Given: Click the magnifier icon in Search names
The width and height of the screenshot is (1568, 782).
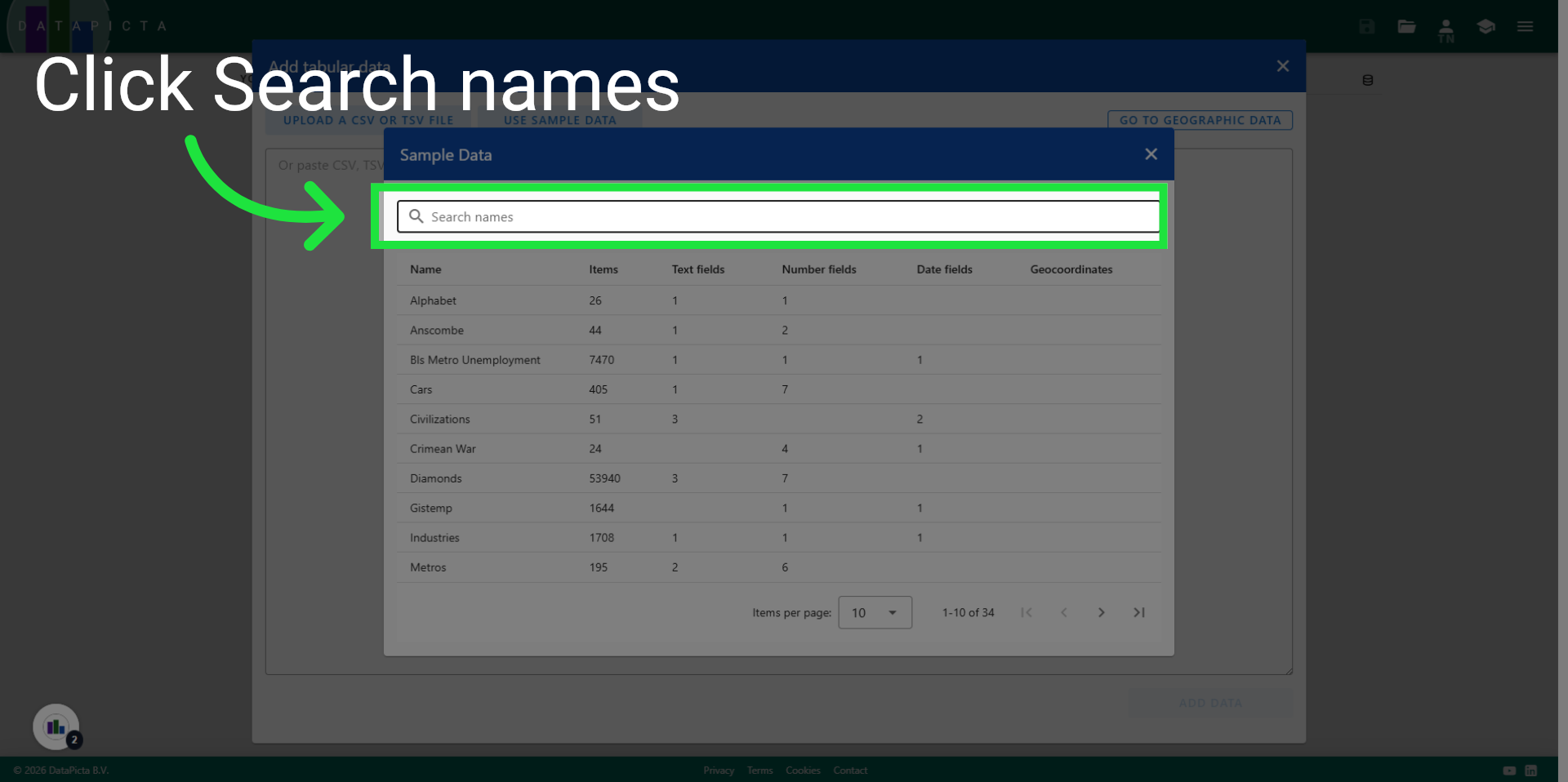Looking at the screenshot, I should tap(416, 216).
